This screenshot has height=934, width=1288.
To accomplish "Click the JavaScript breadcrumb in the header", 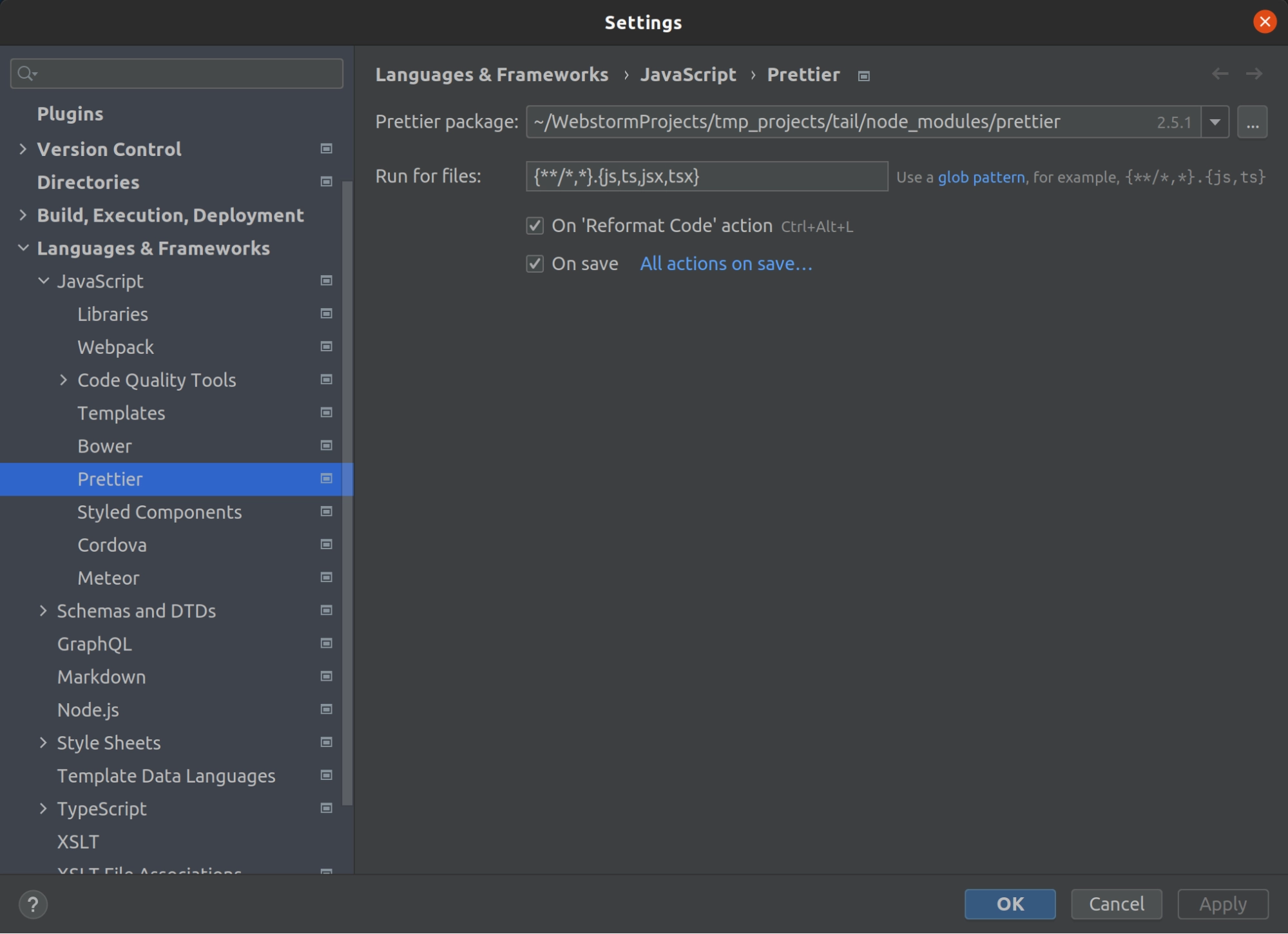I will 688,75.
